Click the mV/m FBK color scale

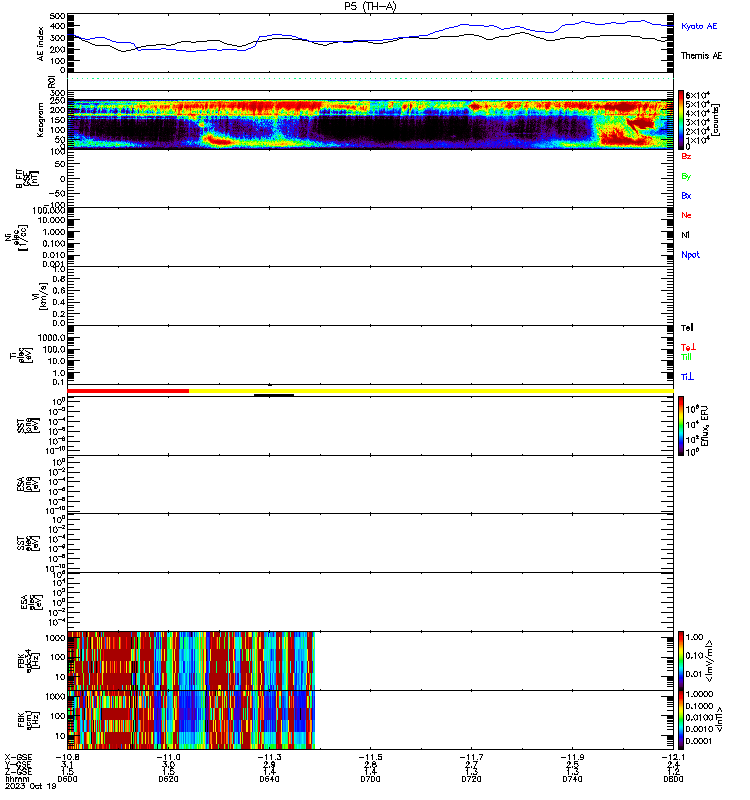681,661
